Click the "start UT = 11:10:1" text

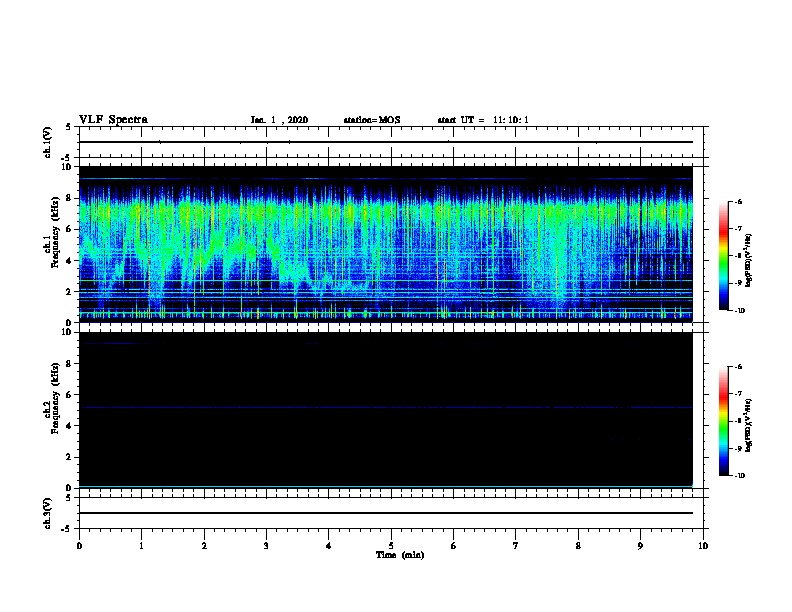(x=483, y=120)
